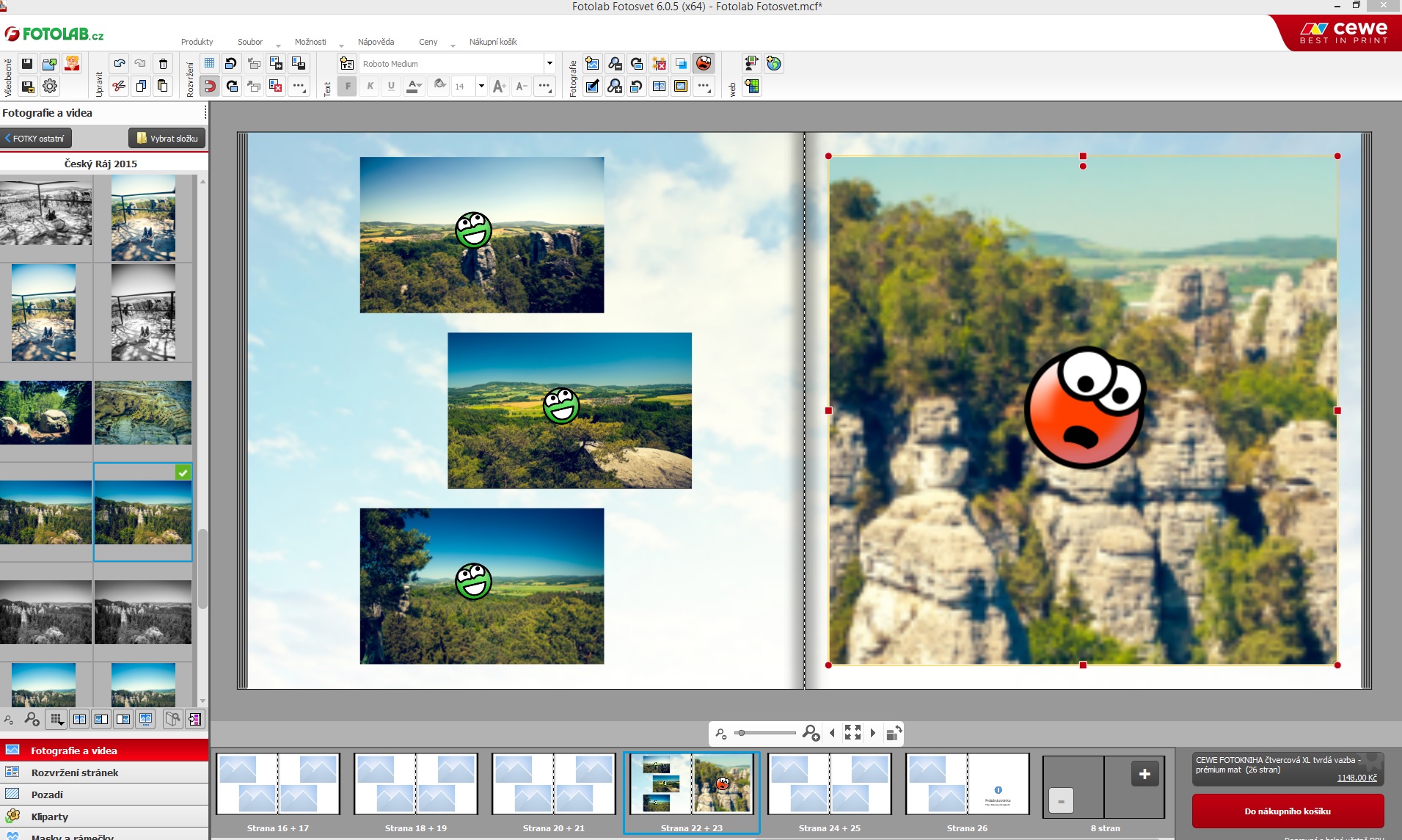This screenshot has height=840, width=1402.
Task: Click the fullscreen fit-to-view icon
Action: tap(852, 732)
